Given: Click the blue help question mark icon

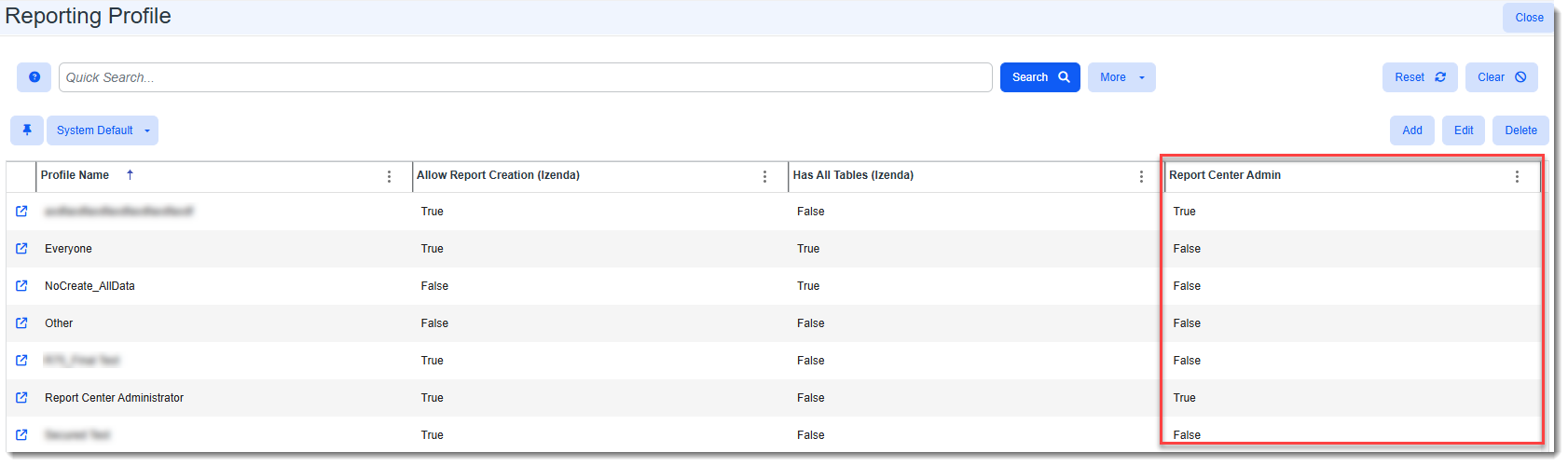Looking at the screenshot, I should click(x=34, y=77).
